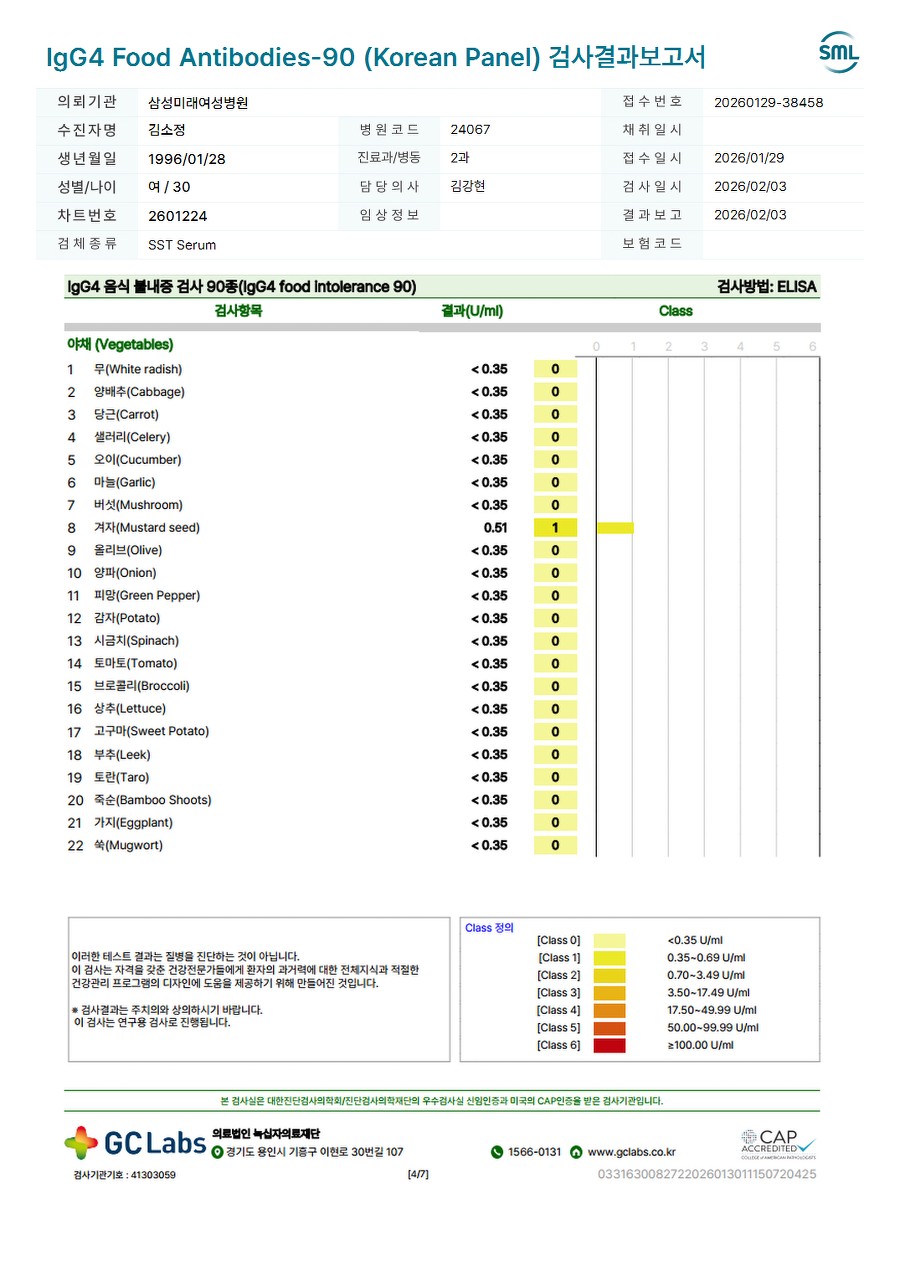900x1271 pixels.
Task: Click the report title at top
Action: point(376,57)
